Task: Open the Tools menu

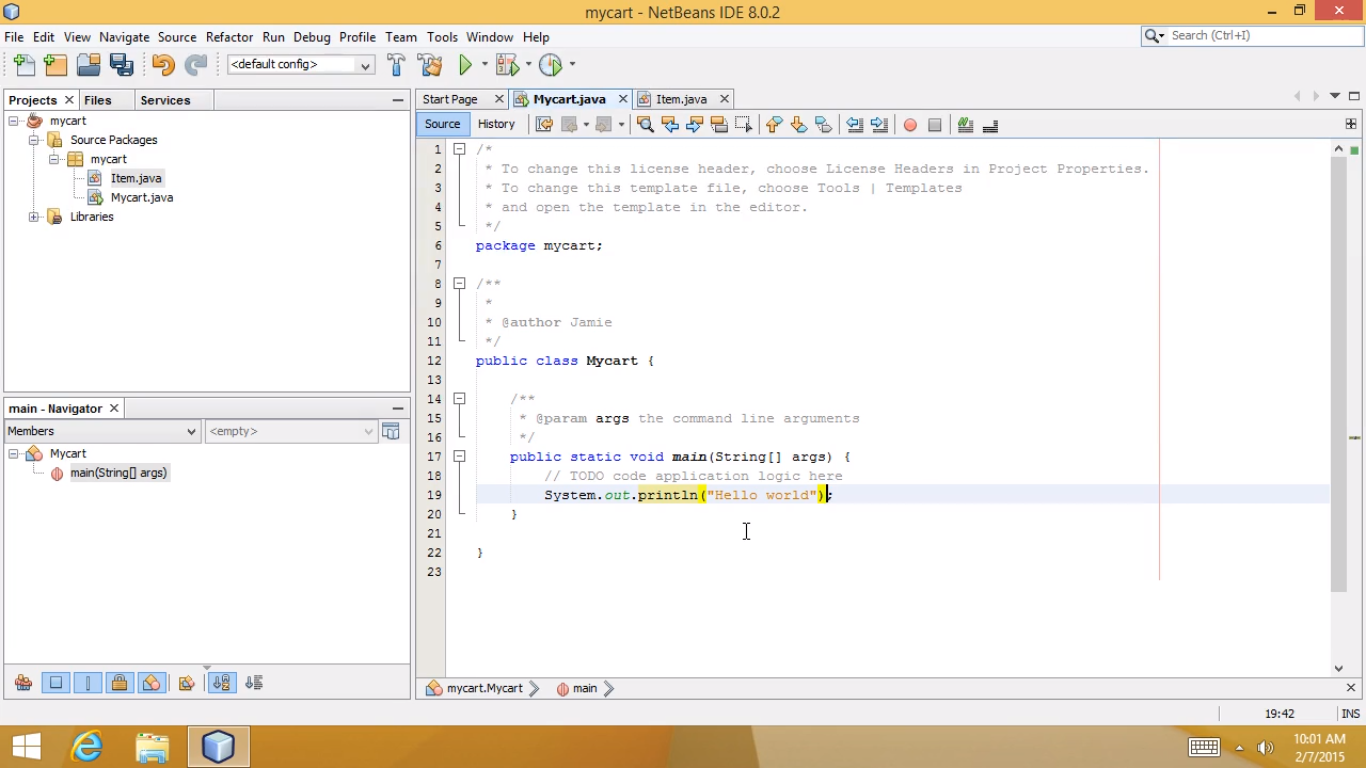Action: point(442,37)
